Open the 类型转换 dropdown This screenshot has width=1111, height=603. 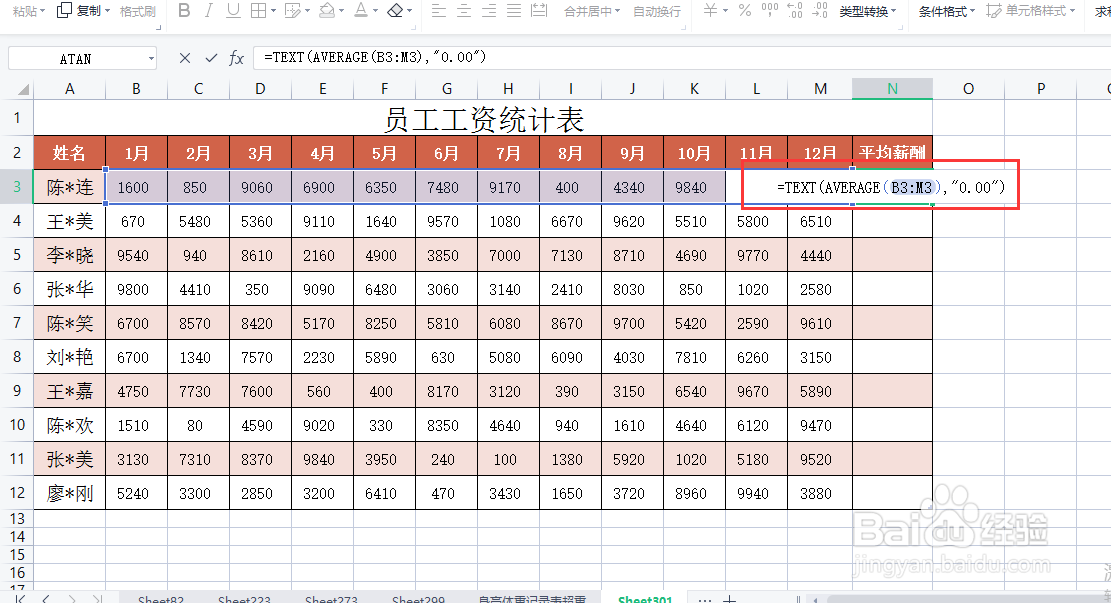tap(868, 11)
